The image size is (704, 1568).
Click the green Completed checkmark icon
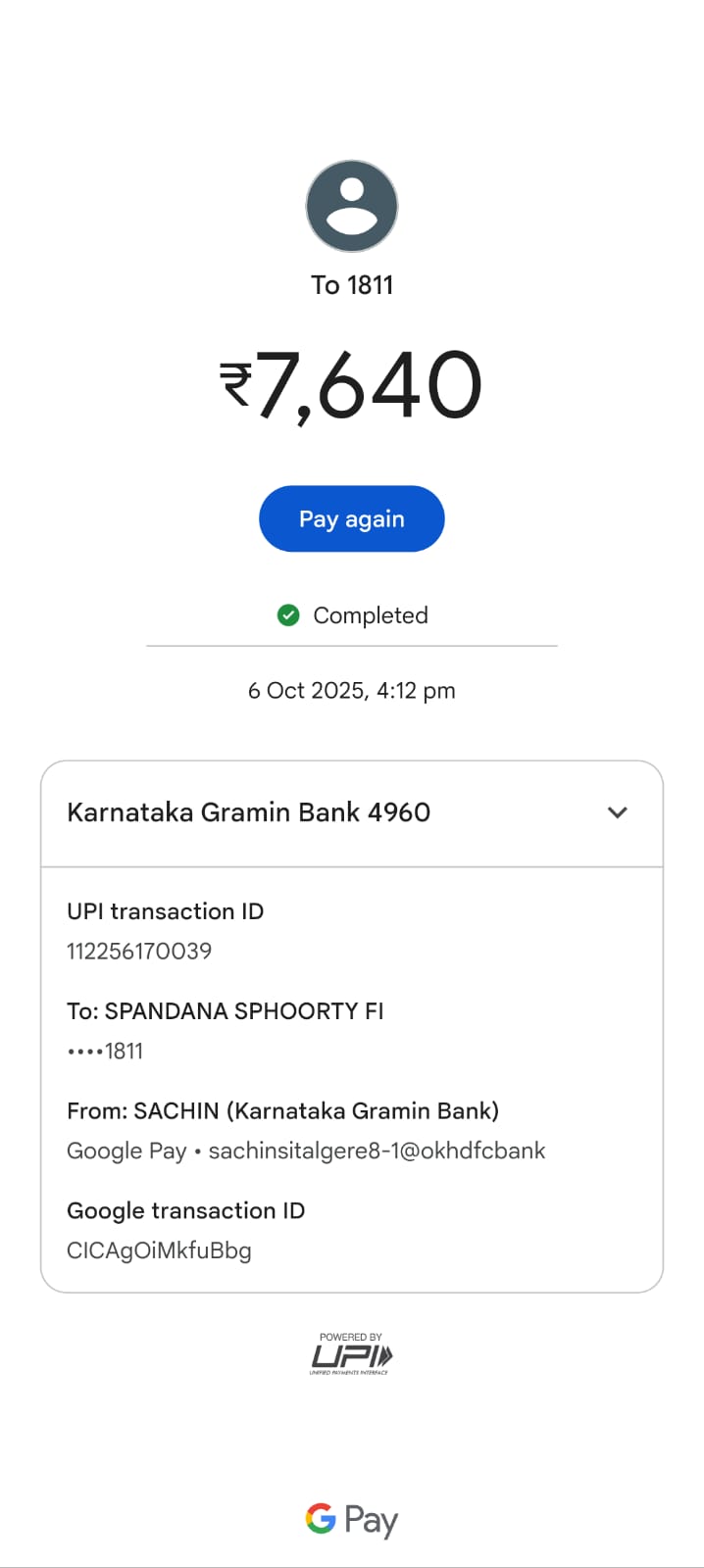pos(288,615)
